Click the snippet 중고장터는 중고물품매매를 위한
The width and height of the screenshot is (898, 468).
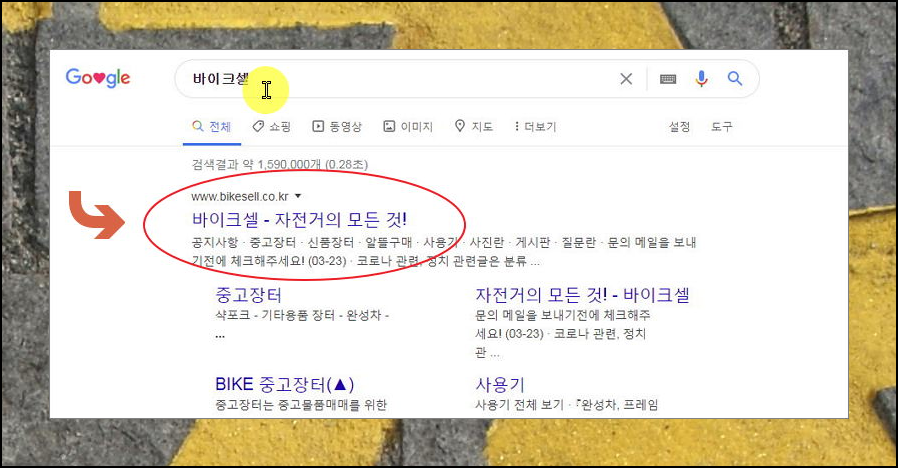(301, 405)
